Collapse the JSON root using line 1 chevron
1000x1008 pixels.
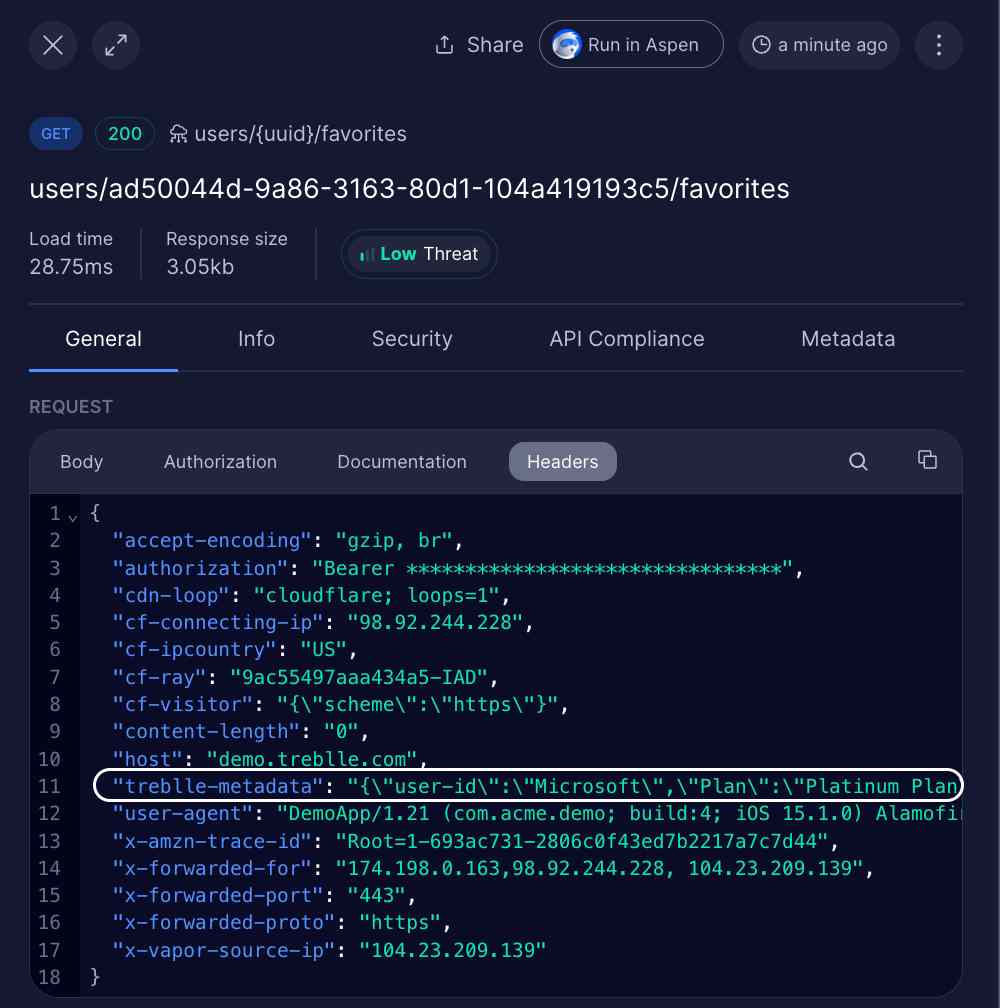[69, 513]
